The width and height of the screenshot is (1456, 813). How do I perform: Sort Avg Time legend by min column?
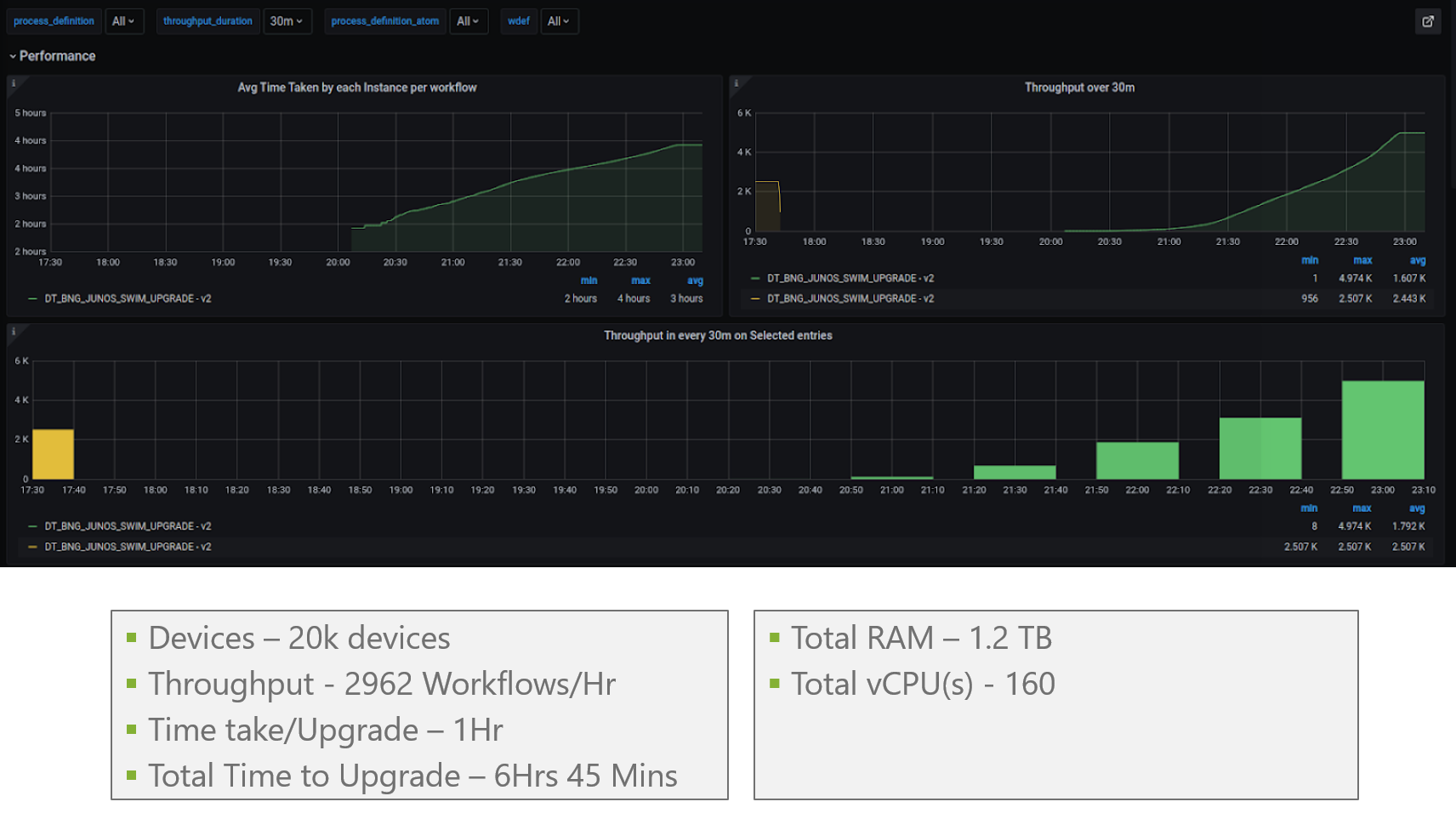(589, 281)
